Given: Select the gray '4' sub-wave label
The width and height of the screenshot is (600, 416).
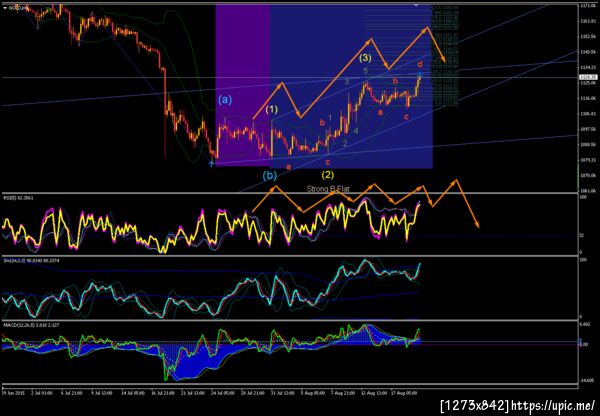Looking at the screenshot, I should (x=356, y=131).
